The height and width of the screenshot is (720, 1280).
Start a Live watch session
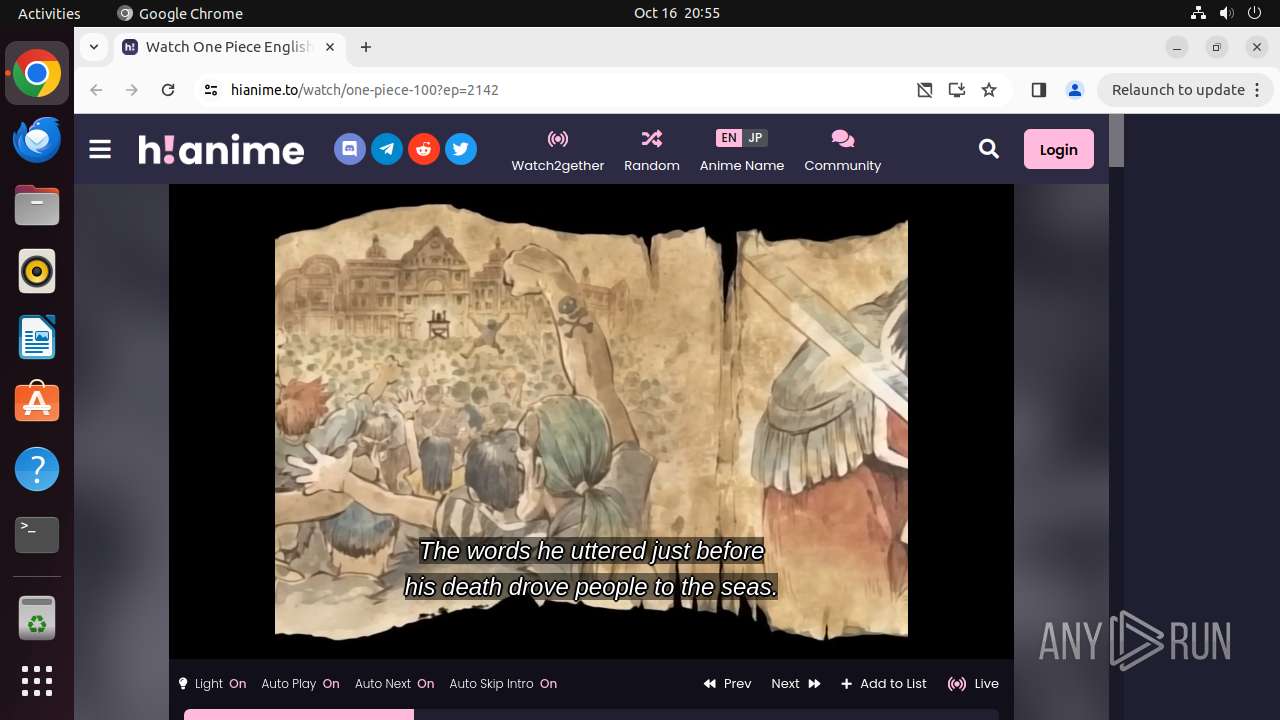tap(973, 684)
